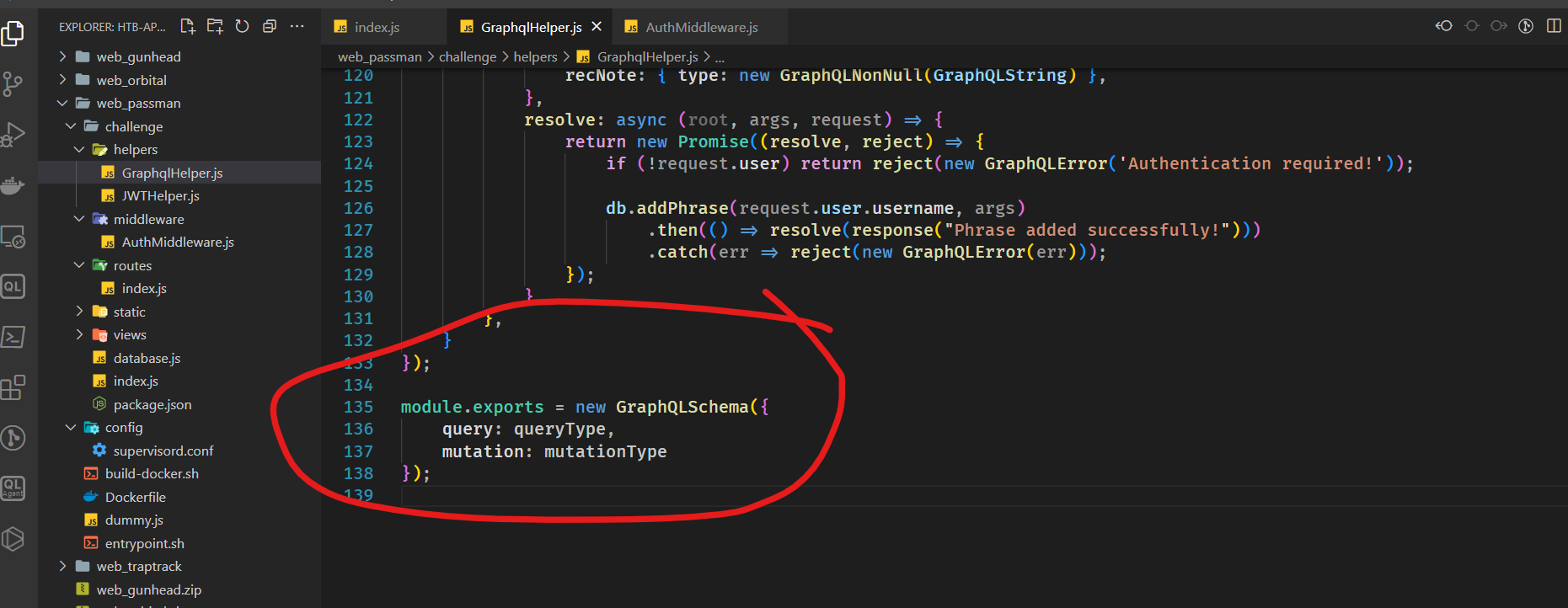
Task: Open the Extensions view
Action: [13, 387]
